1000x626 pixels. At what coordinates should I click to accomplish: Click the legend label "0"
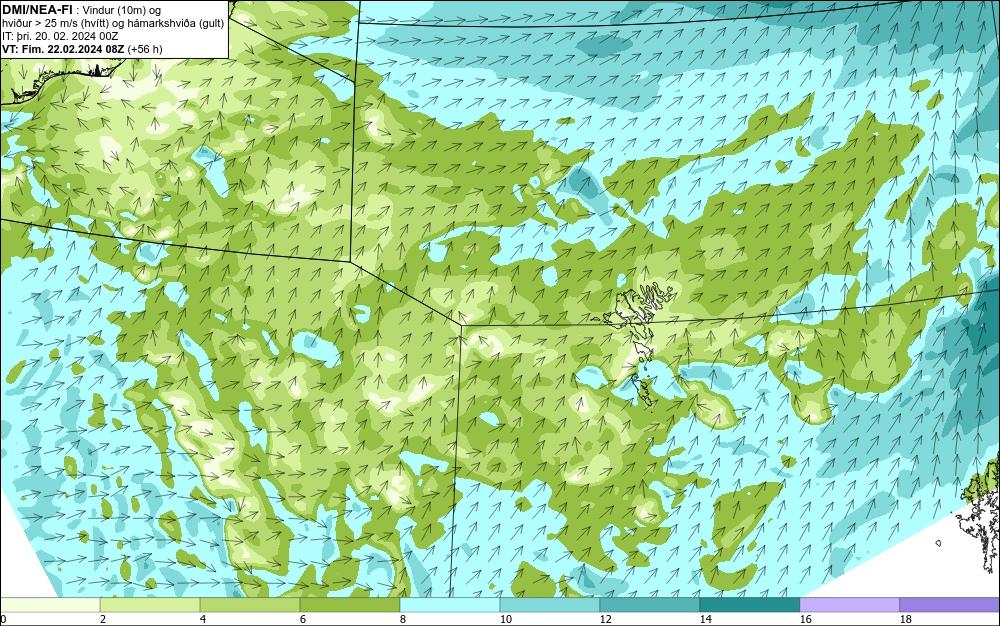coord(3,619)
